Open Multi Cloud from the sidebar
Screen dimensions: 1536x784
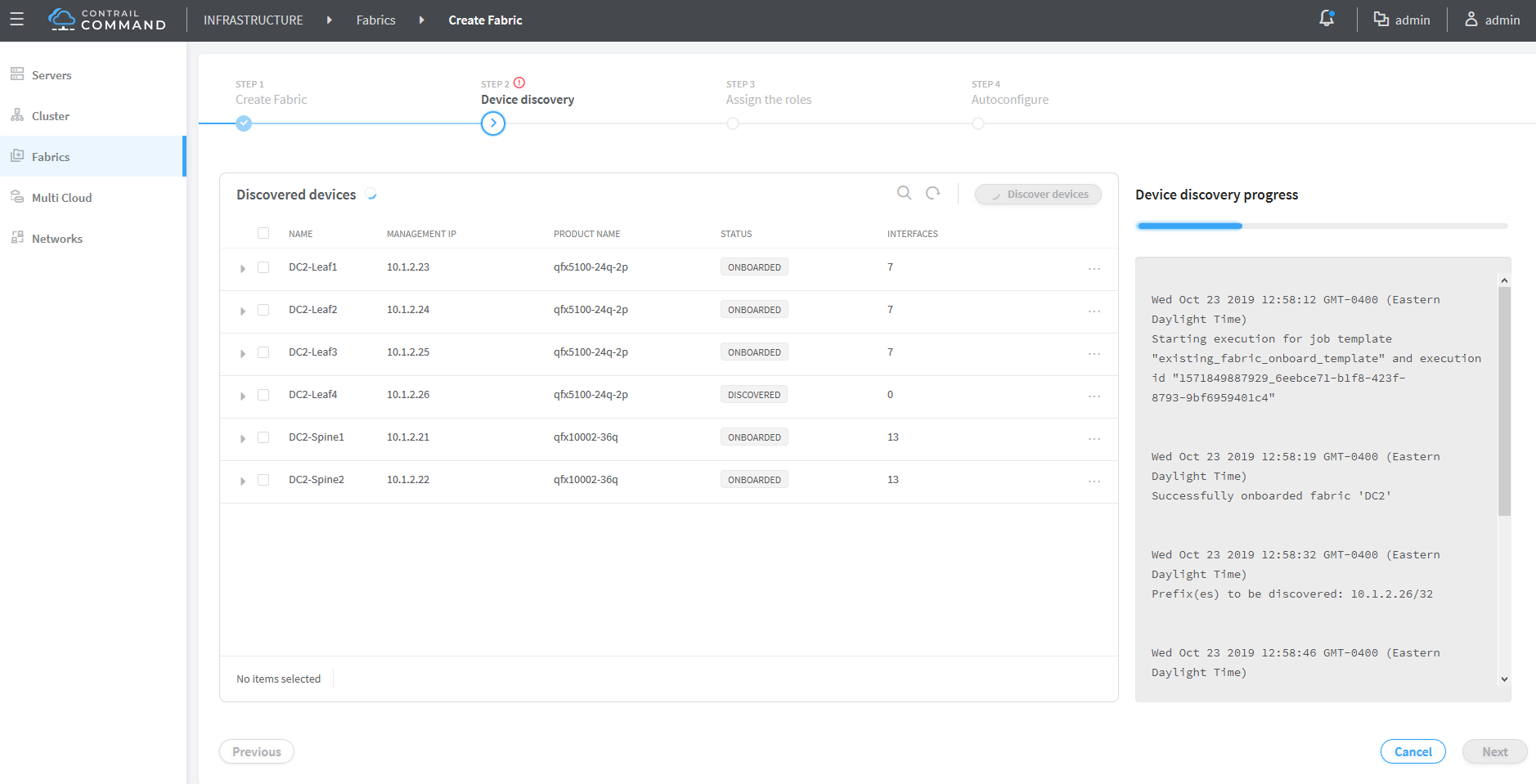61,198
